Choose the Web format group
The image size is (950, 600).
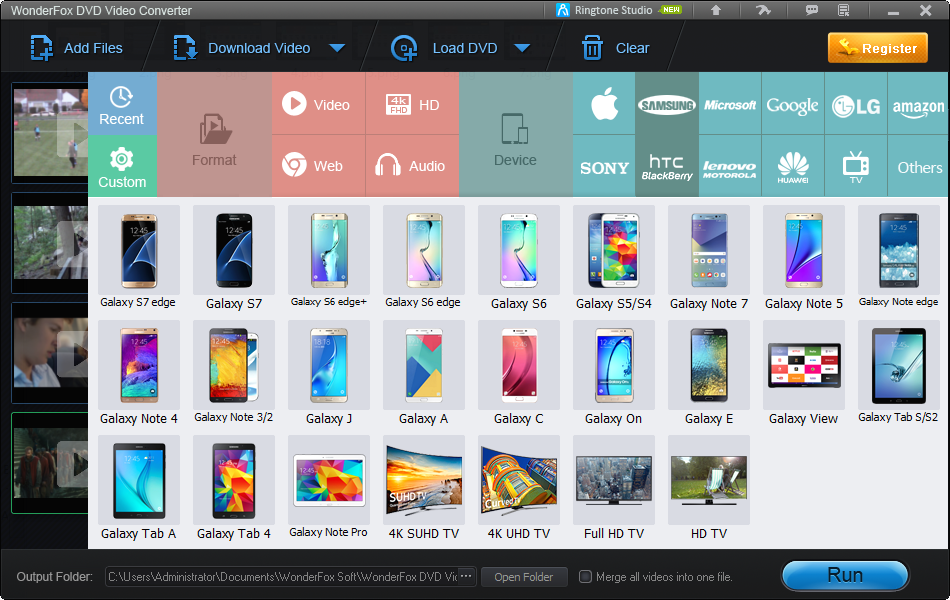pyautogui.click(x=319, y=165)
